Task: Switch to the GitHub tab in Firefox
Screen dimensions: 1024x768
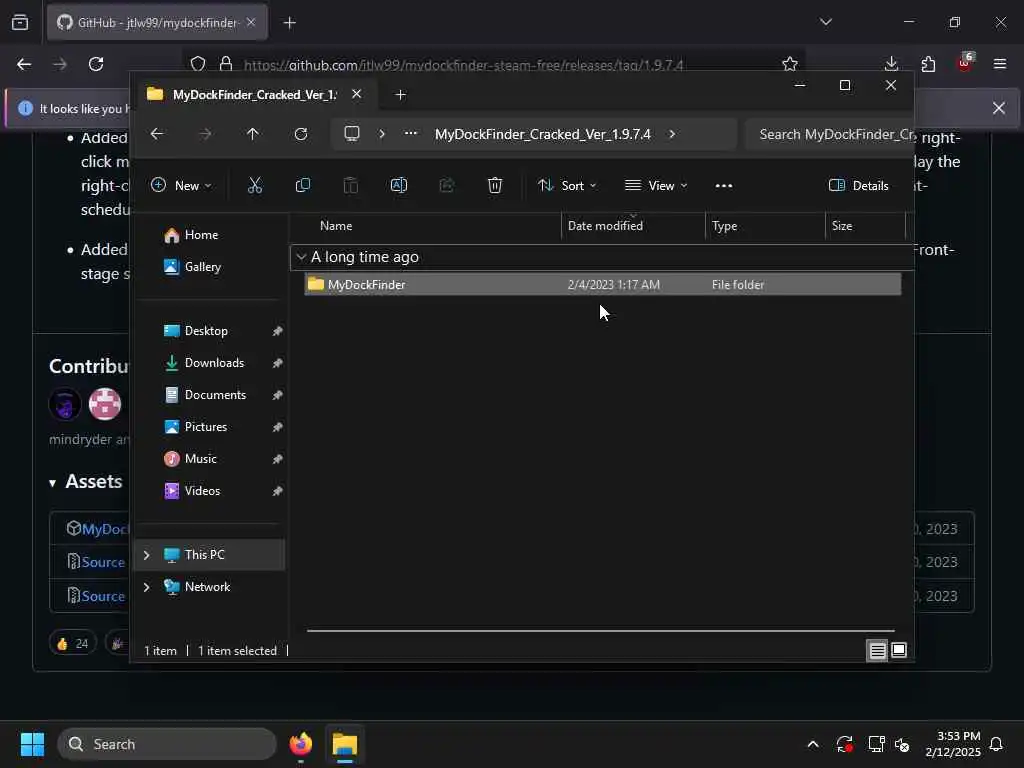Action: coord(157,23)
